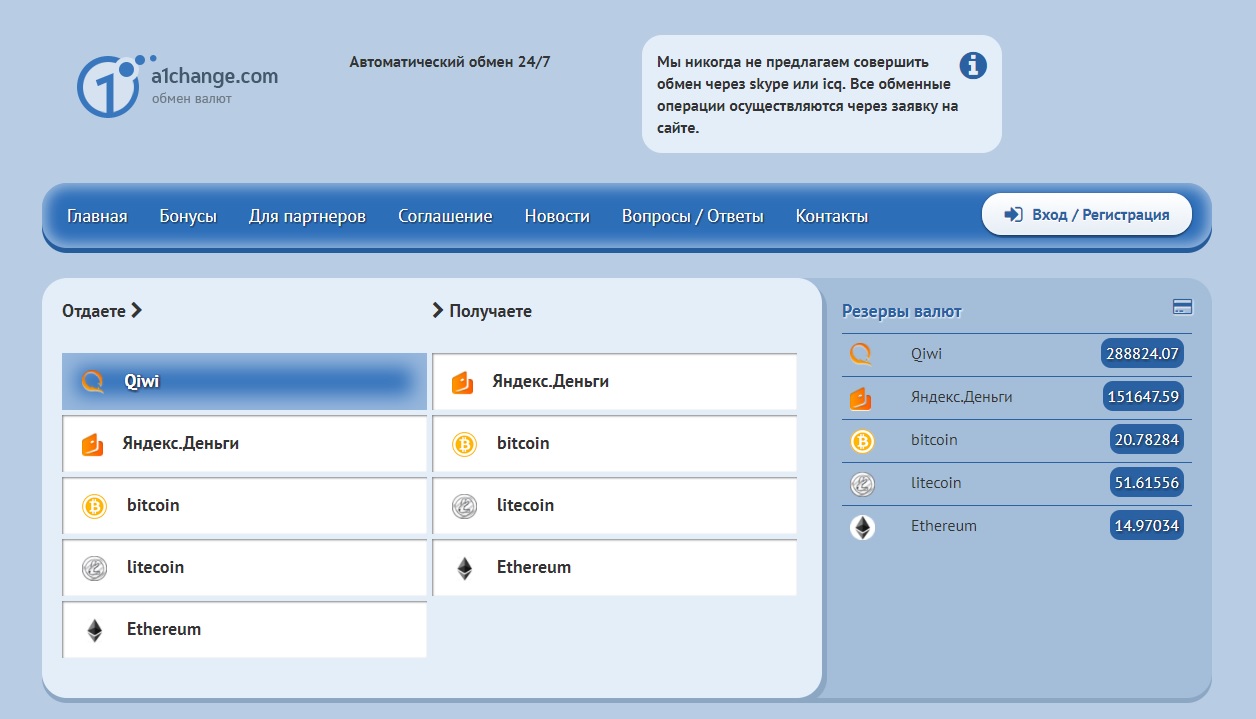Select Яндекс.Деньги as currency to give
This screenshot has width=1256, height=719.
coord(244,444)
